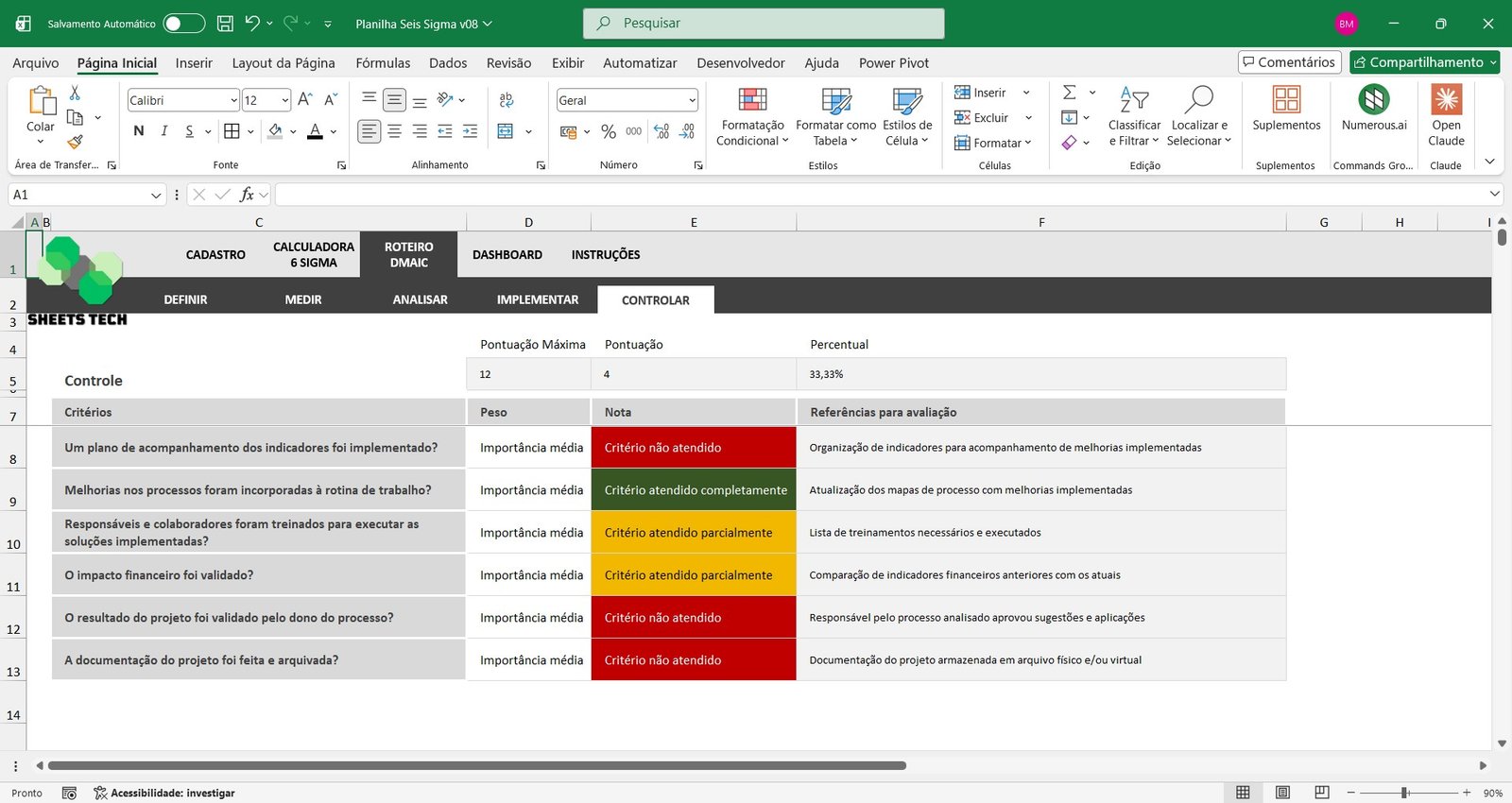
Task: Click the zoom slider handle
Action: 1405,793
